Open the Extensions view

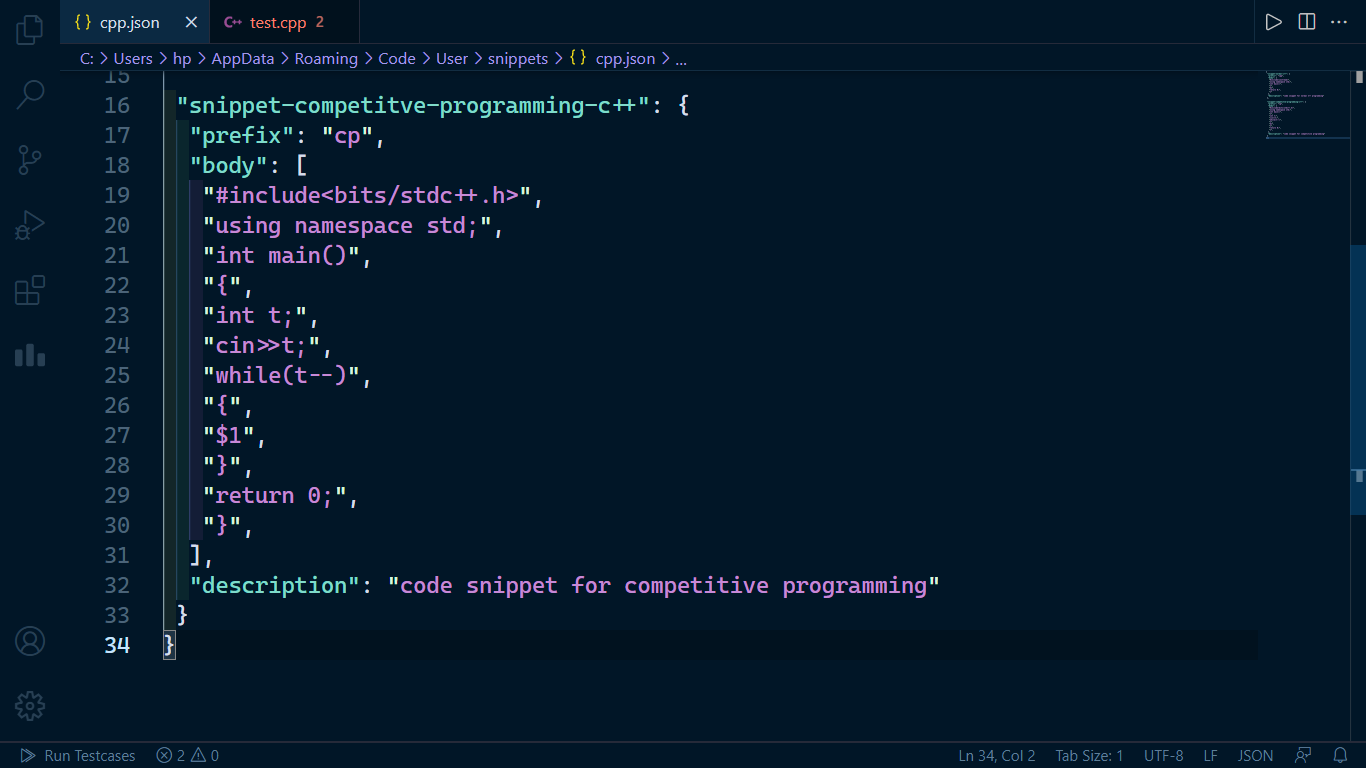point(30,290)
